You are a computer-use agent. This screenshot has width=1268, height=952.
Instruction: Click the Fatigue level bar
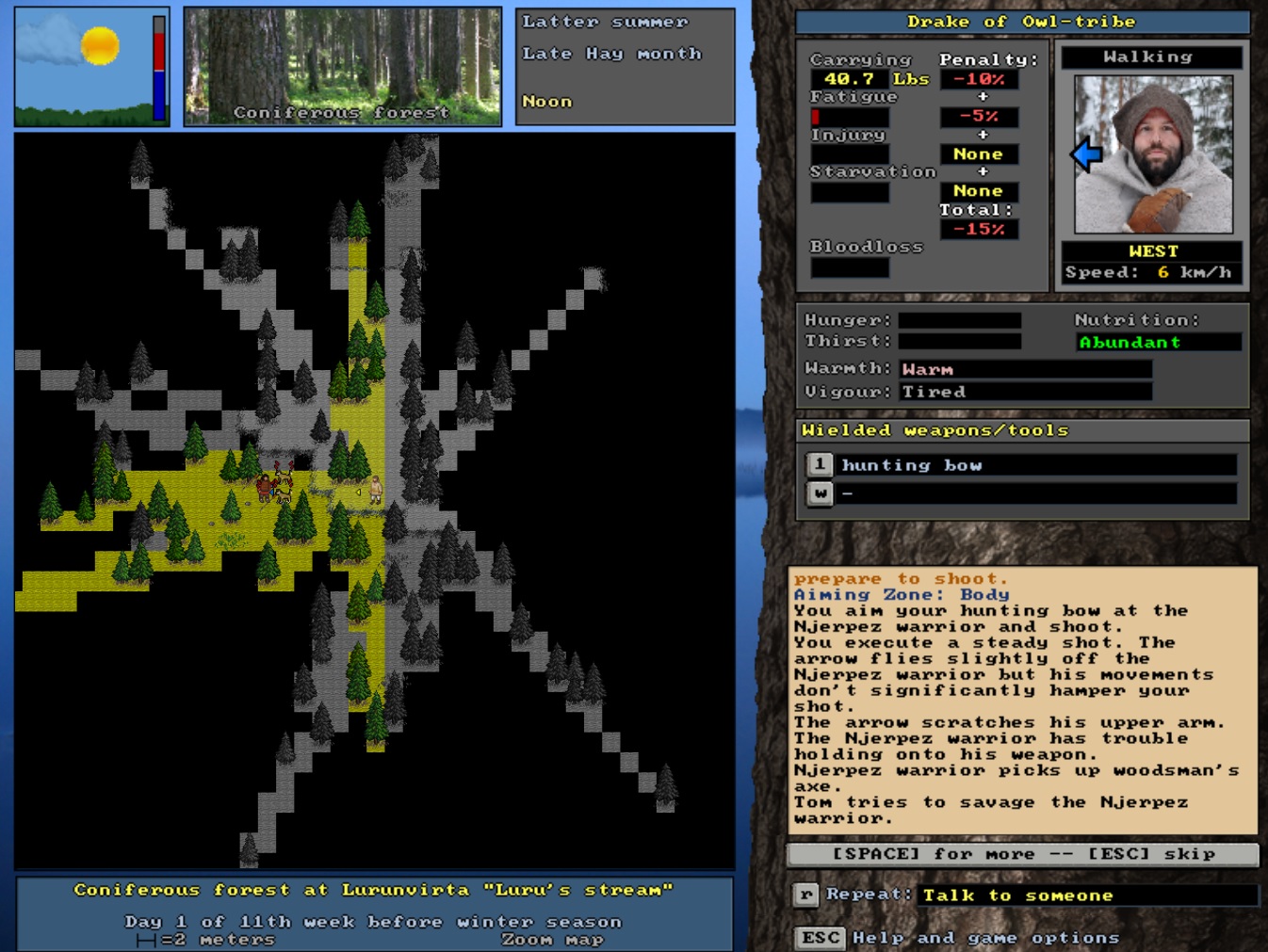[850, 117]
